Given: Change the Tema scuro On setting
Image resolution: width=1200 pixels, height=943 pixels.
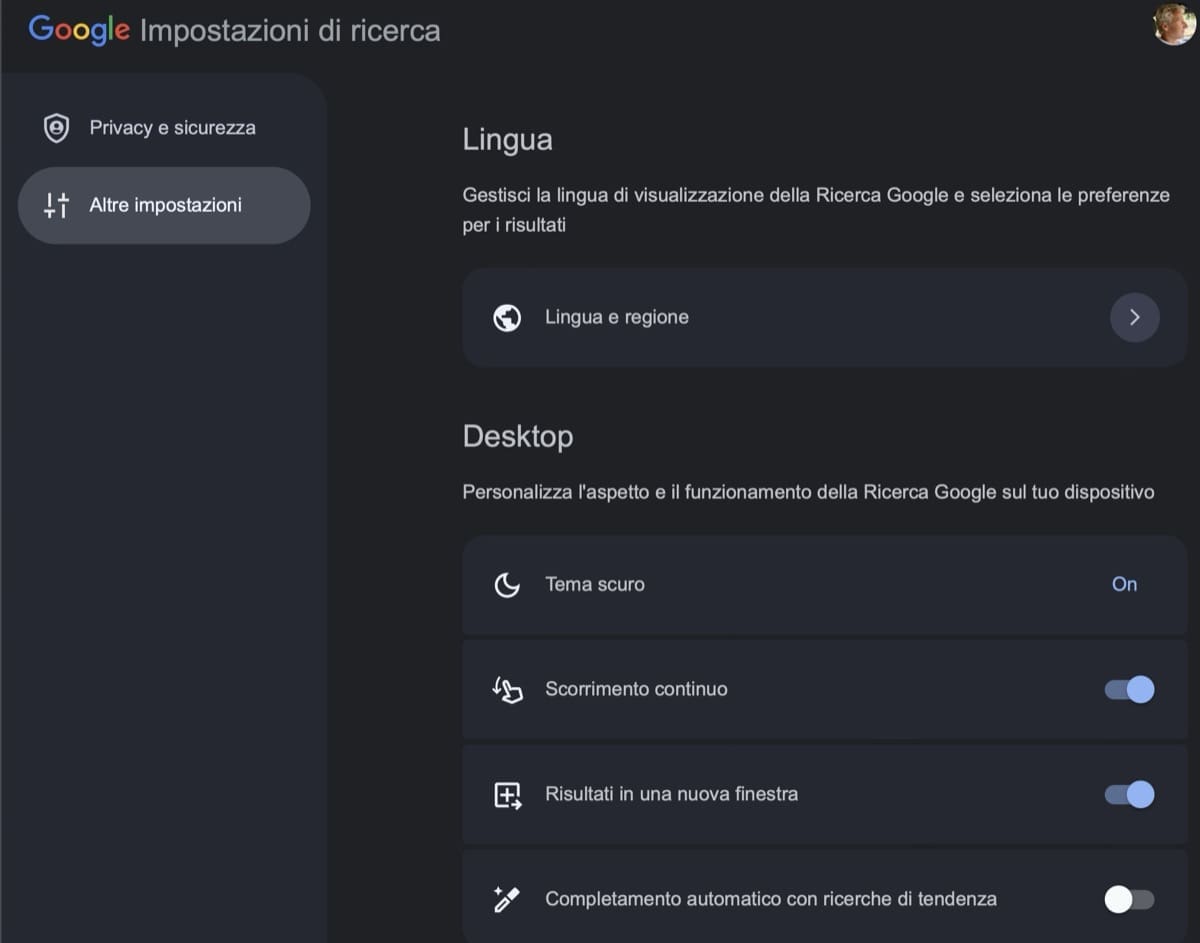Looking at the screenshot, I should coord(1124,584).
